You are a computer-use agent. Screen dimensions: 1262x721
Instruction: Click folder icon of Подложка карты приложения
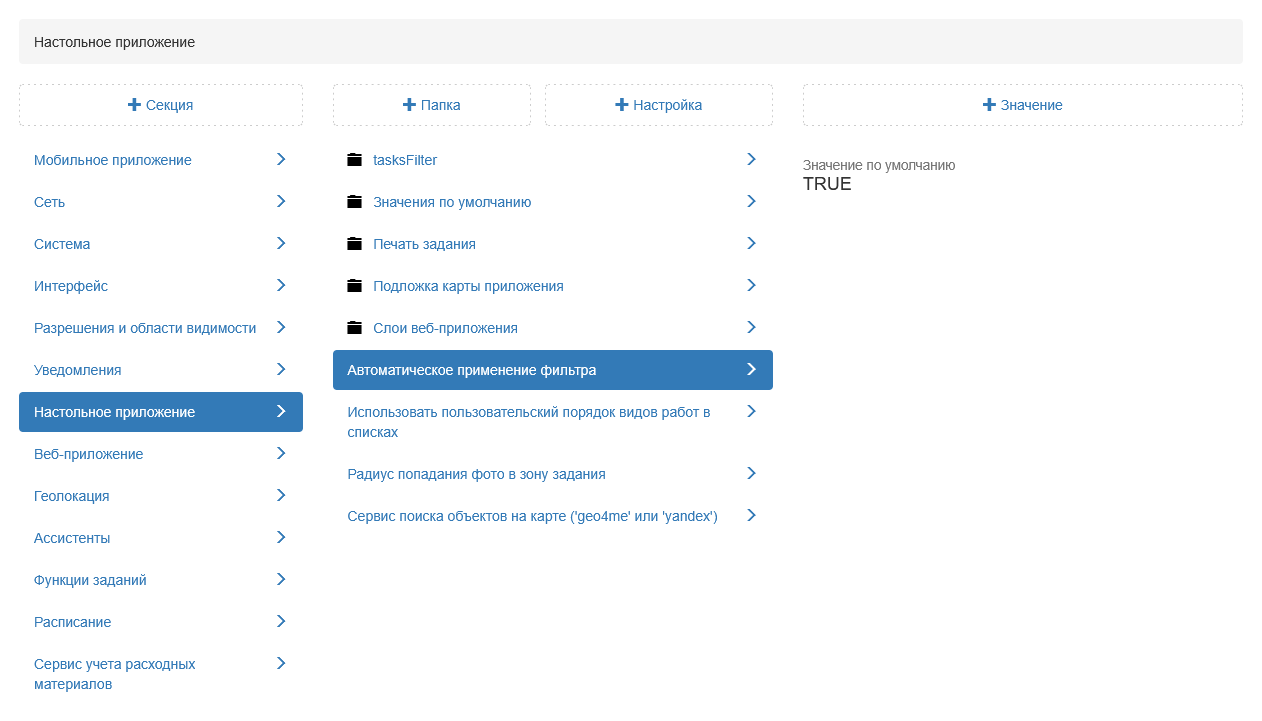(x=354, y=286)
